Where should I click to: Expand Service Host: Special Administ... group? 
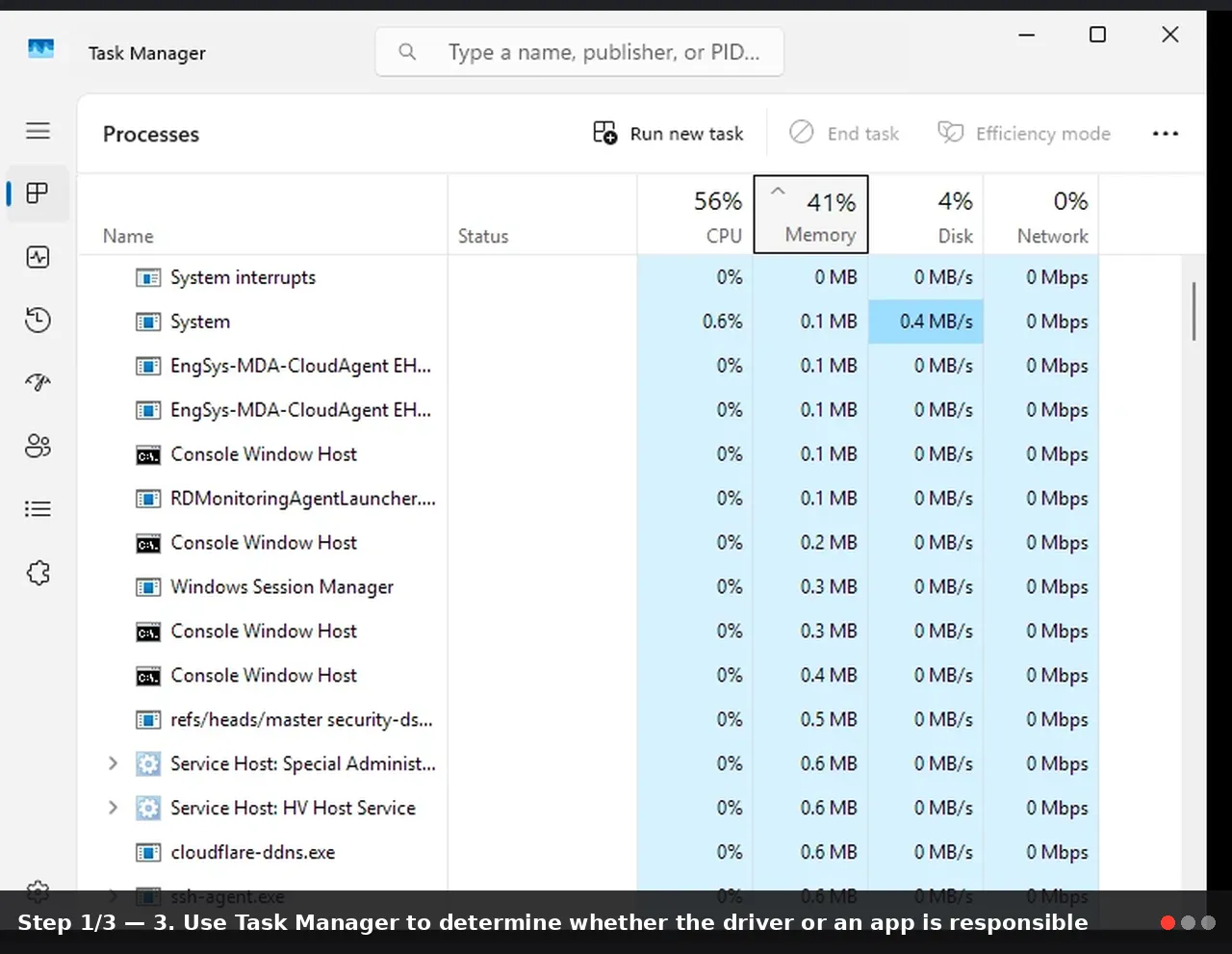click(113, 763)
